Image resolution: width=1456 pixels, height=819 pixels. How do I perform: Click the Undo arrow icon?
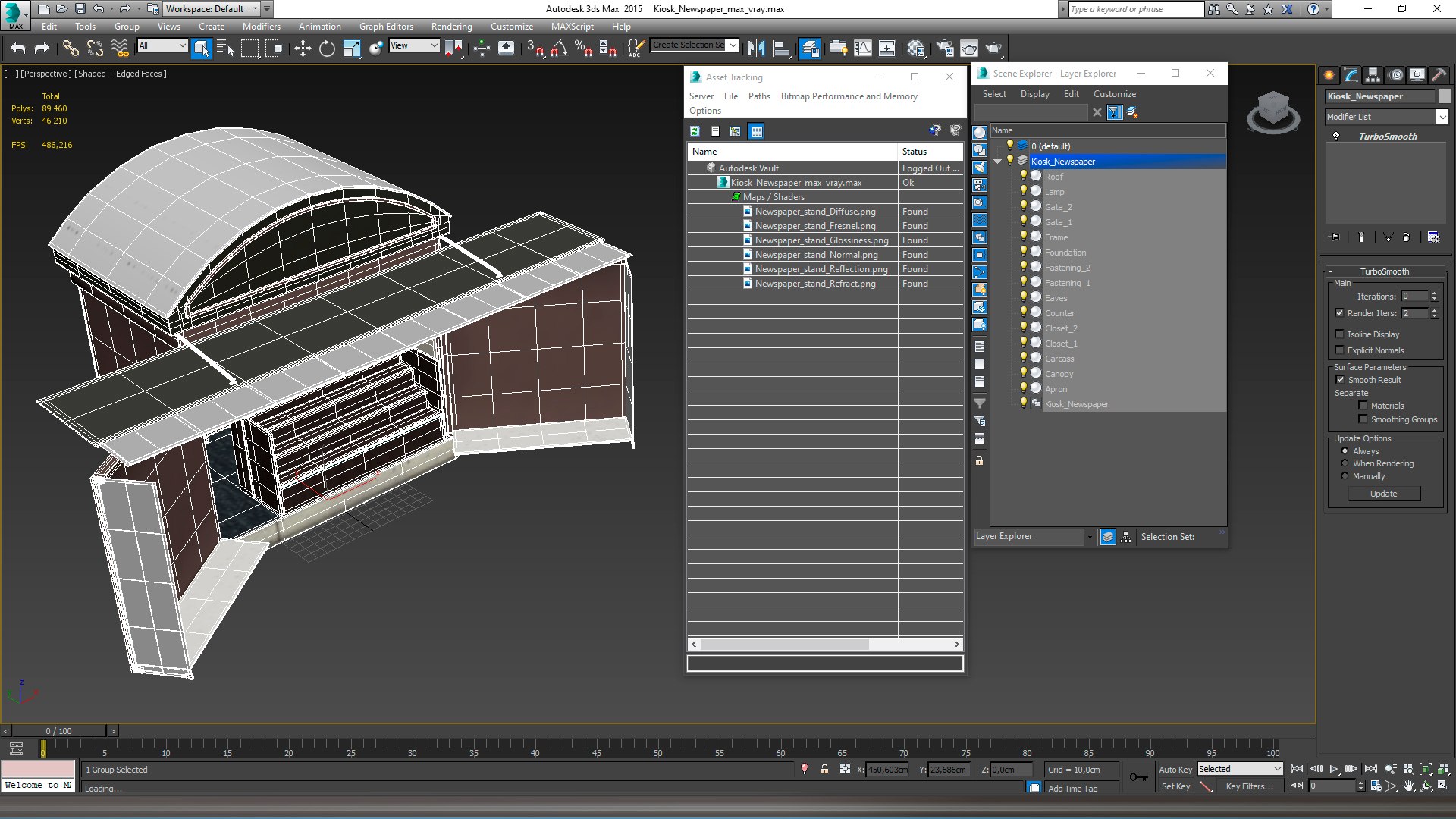tap(18, 49)
